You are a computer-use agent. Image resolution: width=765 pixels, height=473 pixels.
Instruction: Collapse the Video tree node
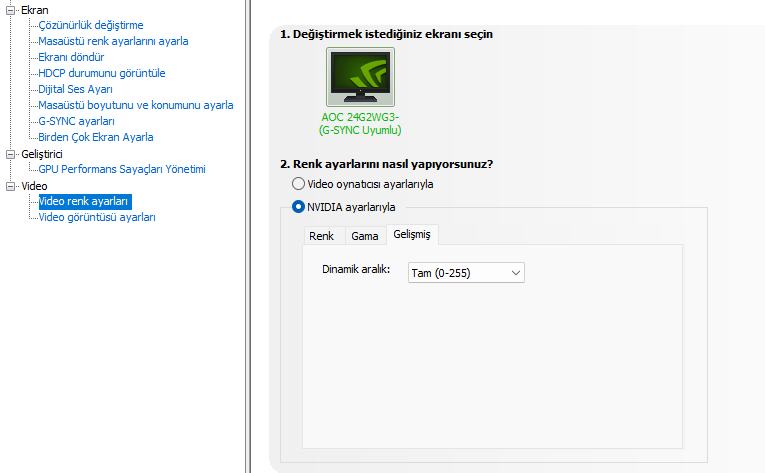[10, 186]
